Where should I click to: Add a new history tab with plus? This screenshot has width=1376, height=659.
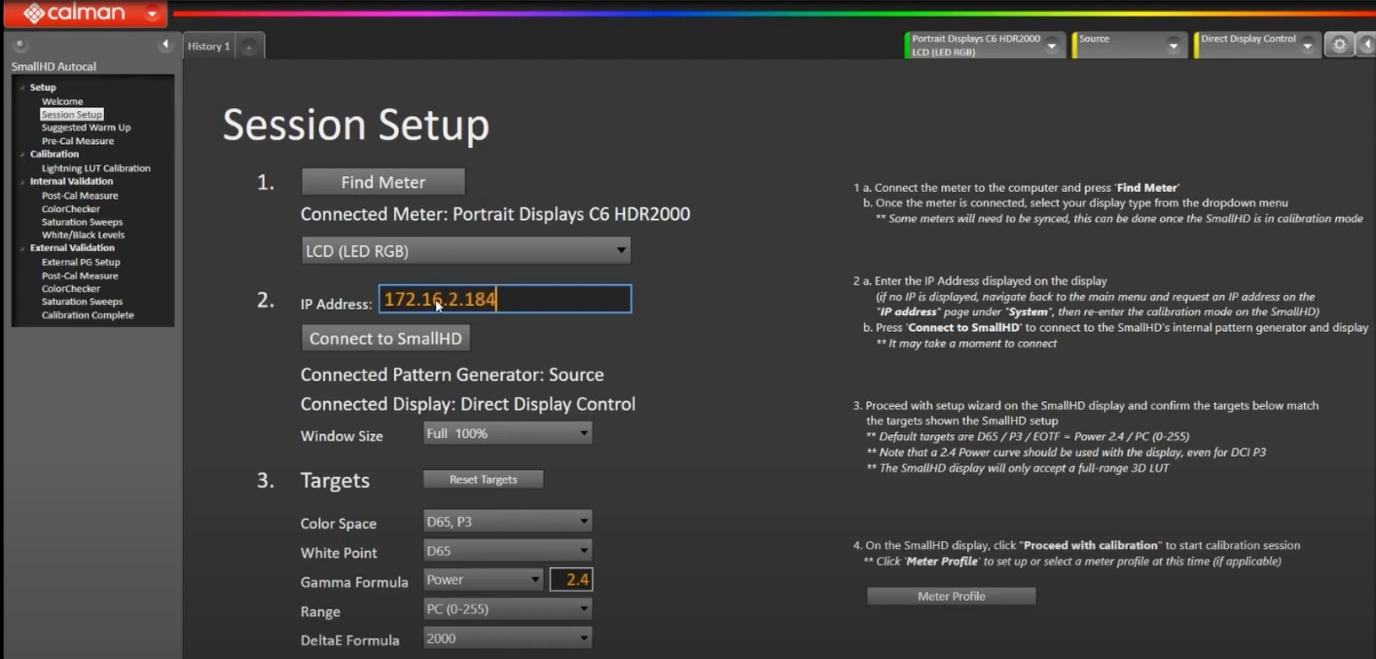tap(249, 46)
